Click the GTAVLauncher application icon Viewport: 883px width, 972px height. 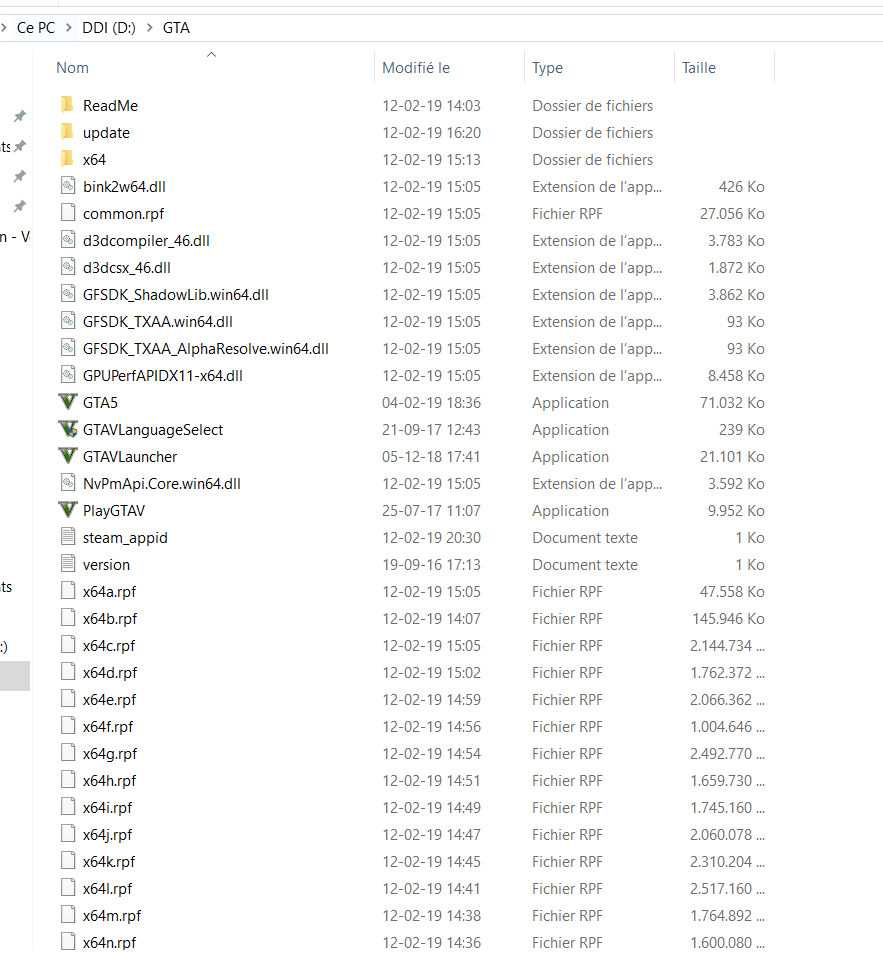[x=68, y=456]
